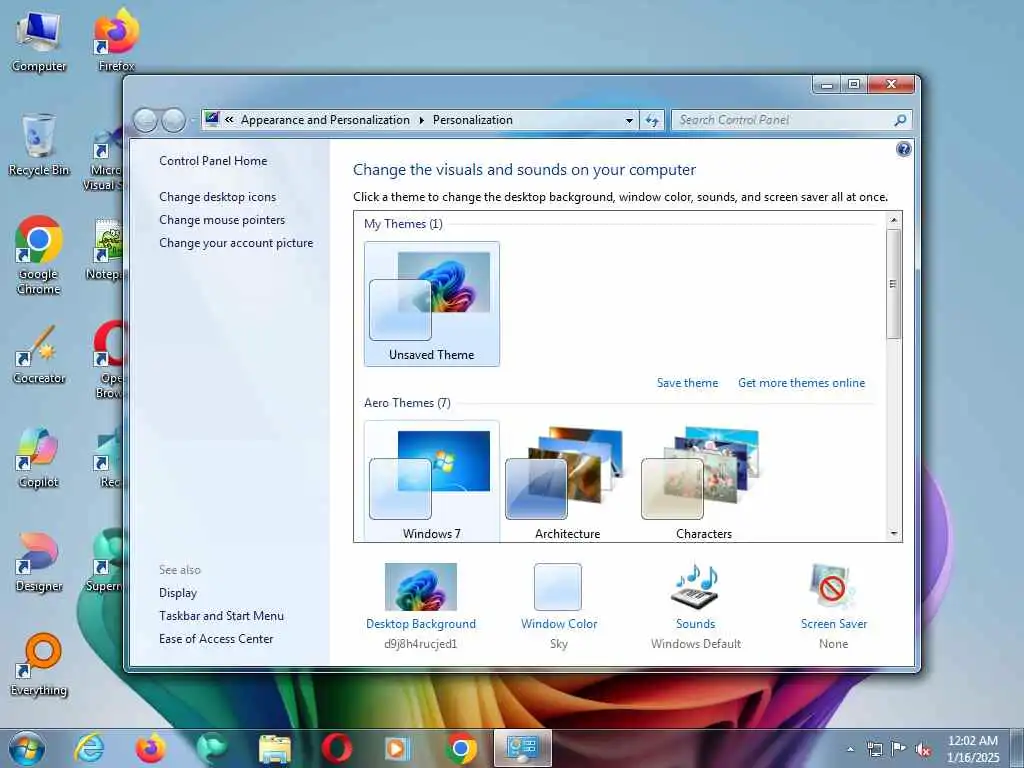Click the taskbar clock showing 12:02 AM

pyautogui.click(x=972, y=749)
